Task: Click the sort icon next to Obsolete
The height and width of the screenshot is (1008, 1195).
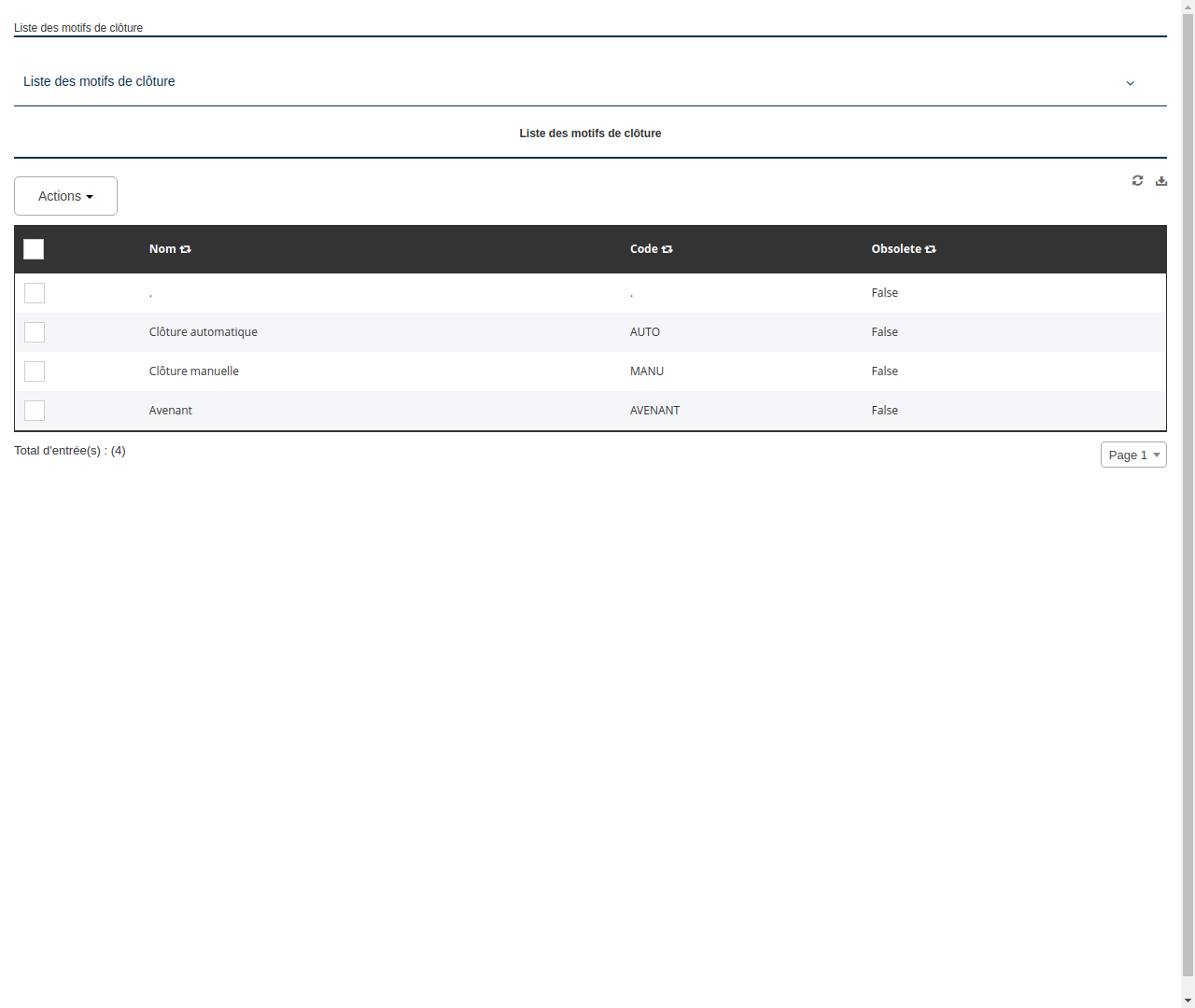Action: coord(931,248)
